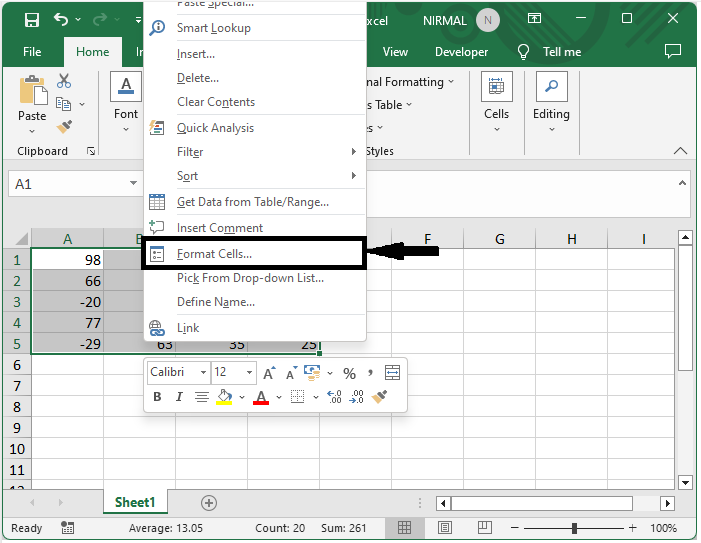
Task: Open the font size 12 dropdown
Action: click(x=249, y=372)
